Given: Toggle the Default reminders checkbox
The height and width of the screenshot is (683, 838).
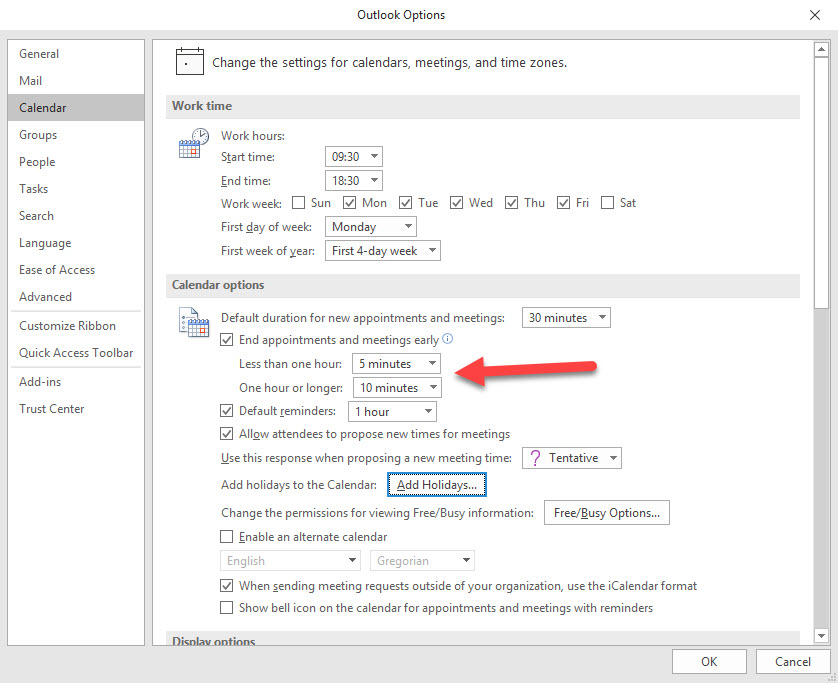Looking at the screenshot, I should pyautogui.click(x=227, y=410).
